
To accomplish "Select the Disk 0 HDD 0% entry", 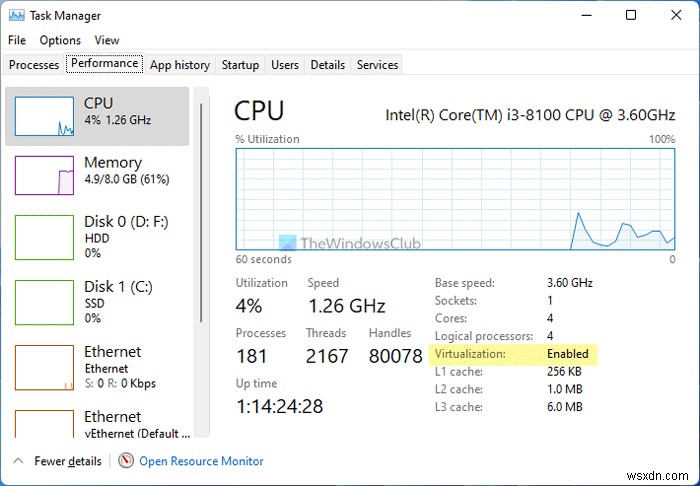I will [97, 237].
